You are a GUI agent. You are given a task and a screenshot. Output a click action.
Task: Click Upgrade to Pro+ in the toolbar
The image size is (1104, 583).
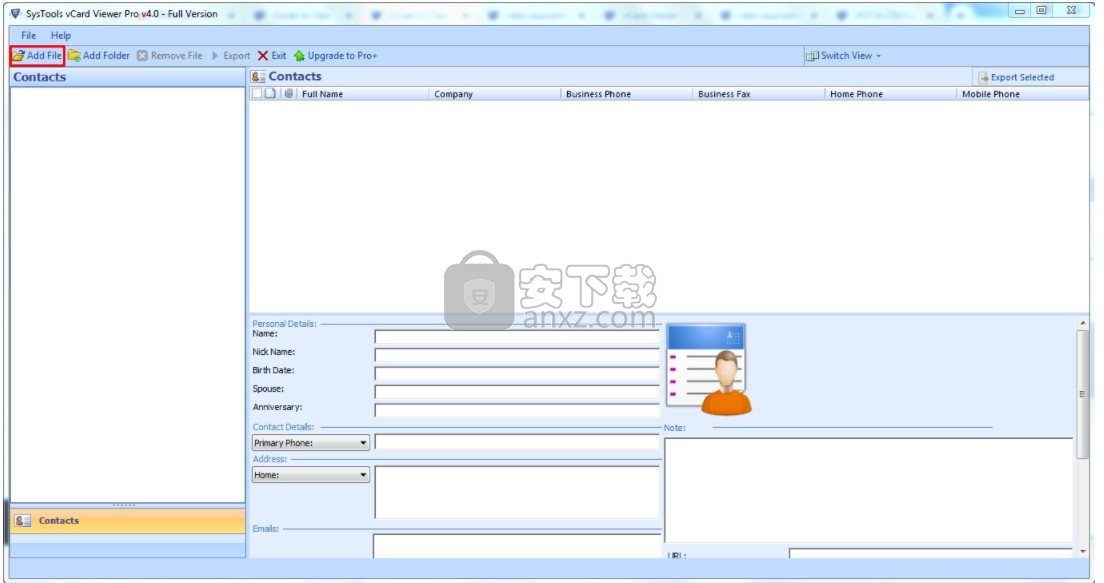(335, 56)
